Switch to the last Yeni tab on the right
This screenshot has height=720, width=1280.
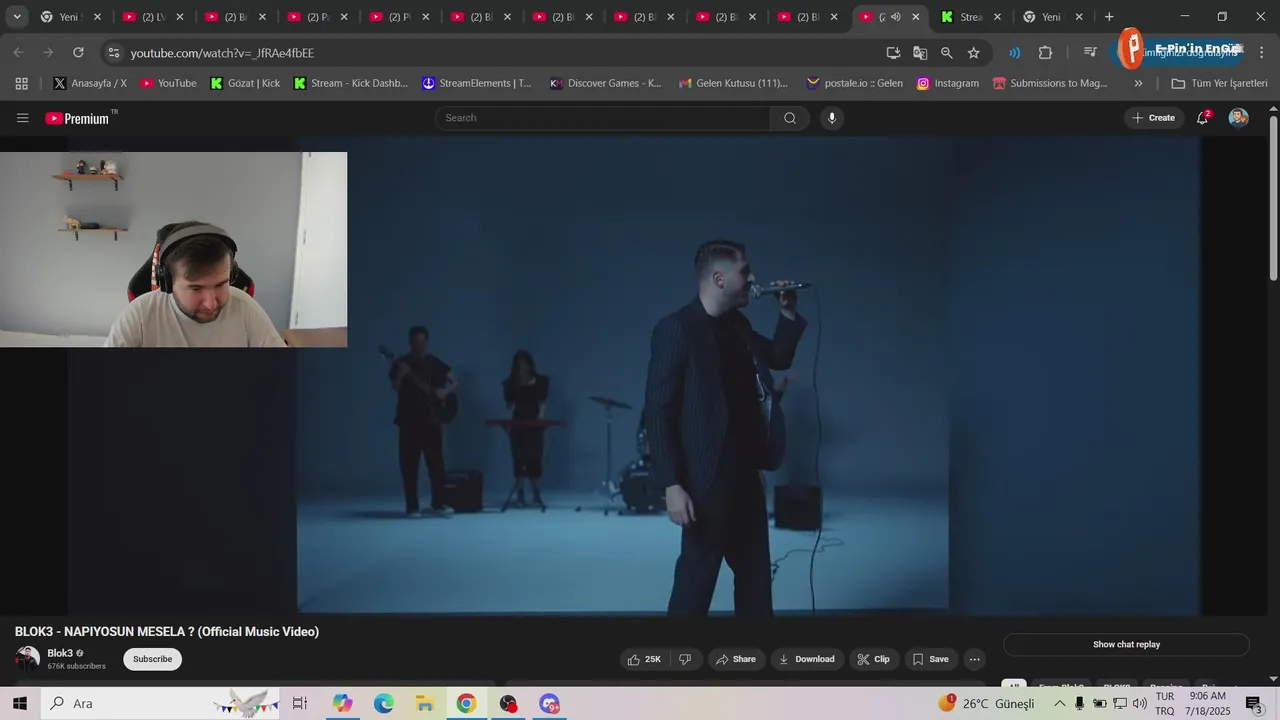pos(1053,17)
